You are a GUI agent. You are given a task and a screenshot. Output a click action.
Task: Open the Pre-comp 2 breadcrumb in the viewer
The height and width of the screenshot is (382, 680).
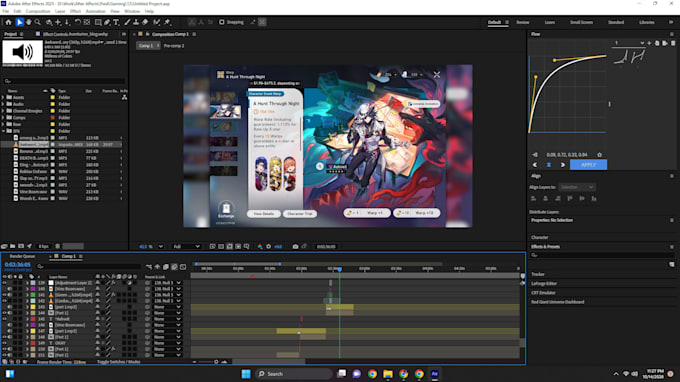174,46
